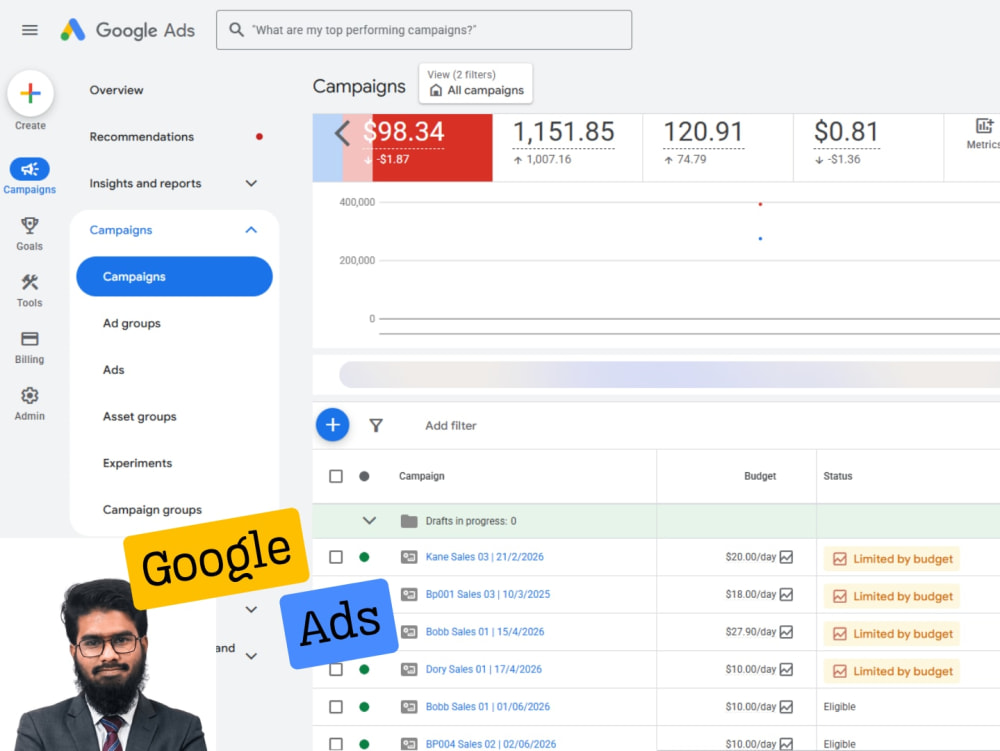Collapse the Drafts in progress row
Viewport: 1000px width, 751px height.
(369, 520)
